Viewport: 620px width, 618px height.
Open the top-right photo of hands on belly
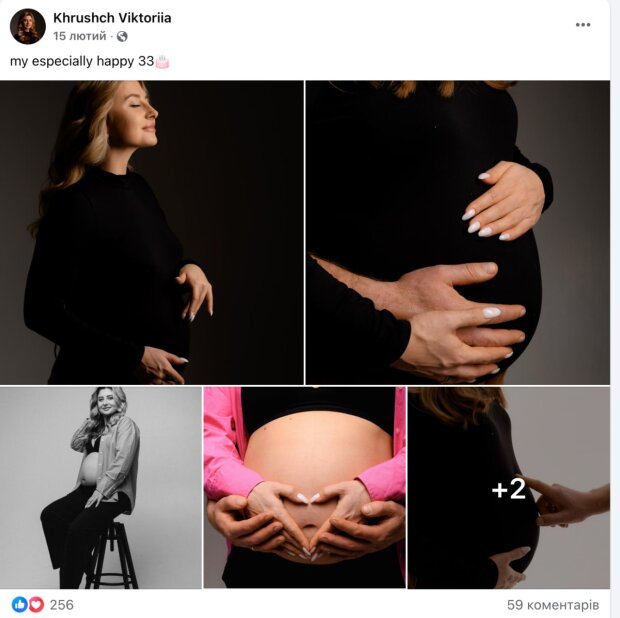pyautogui.click(x=458, y=232)
